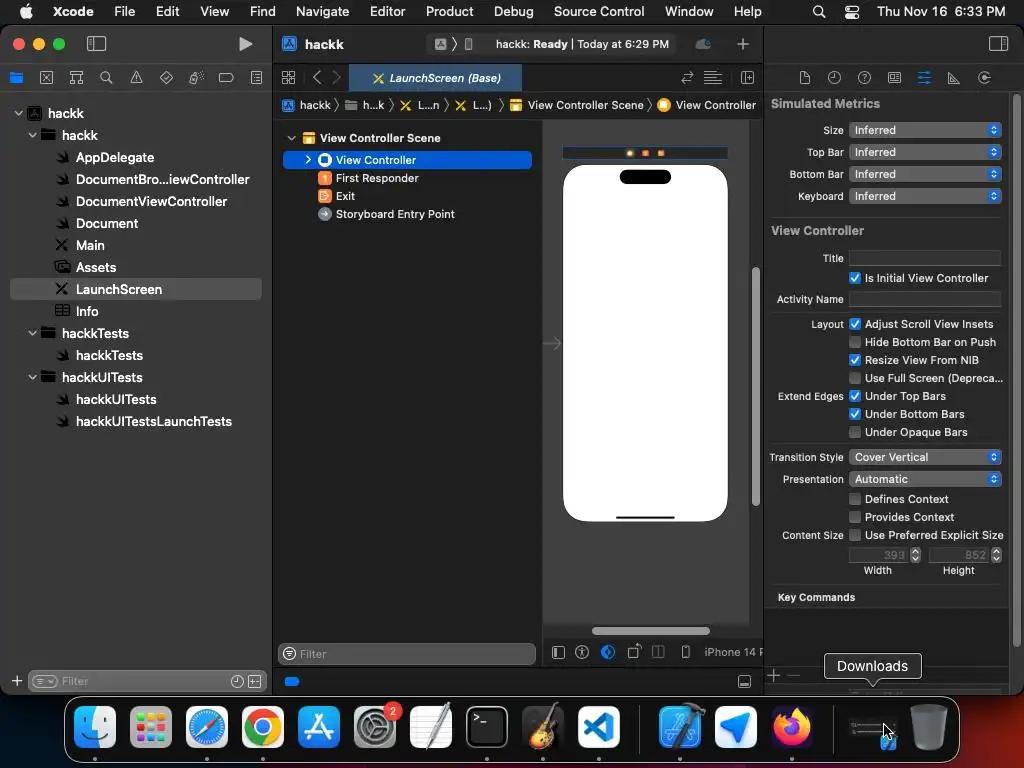This screenshot has width=1024, height=768.
Task: Disable Adjust Scroll View Insets
Action: (x=854, y=324)
